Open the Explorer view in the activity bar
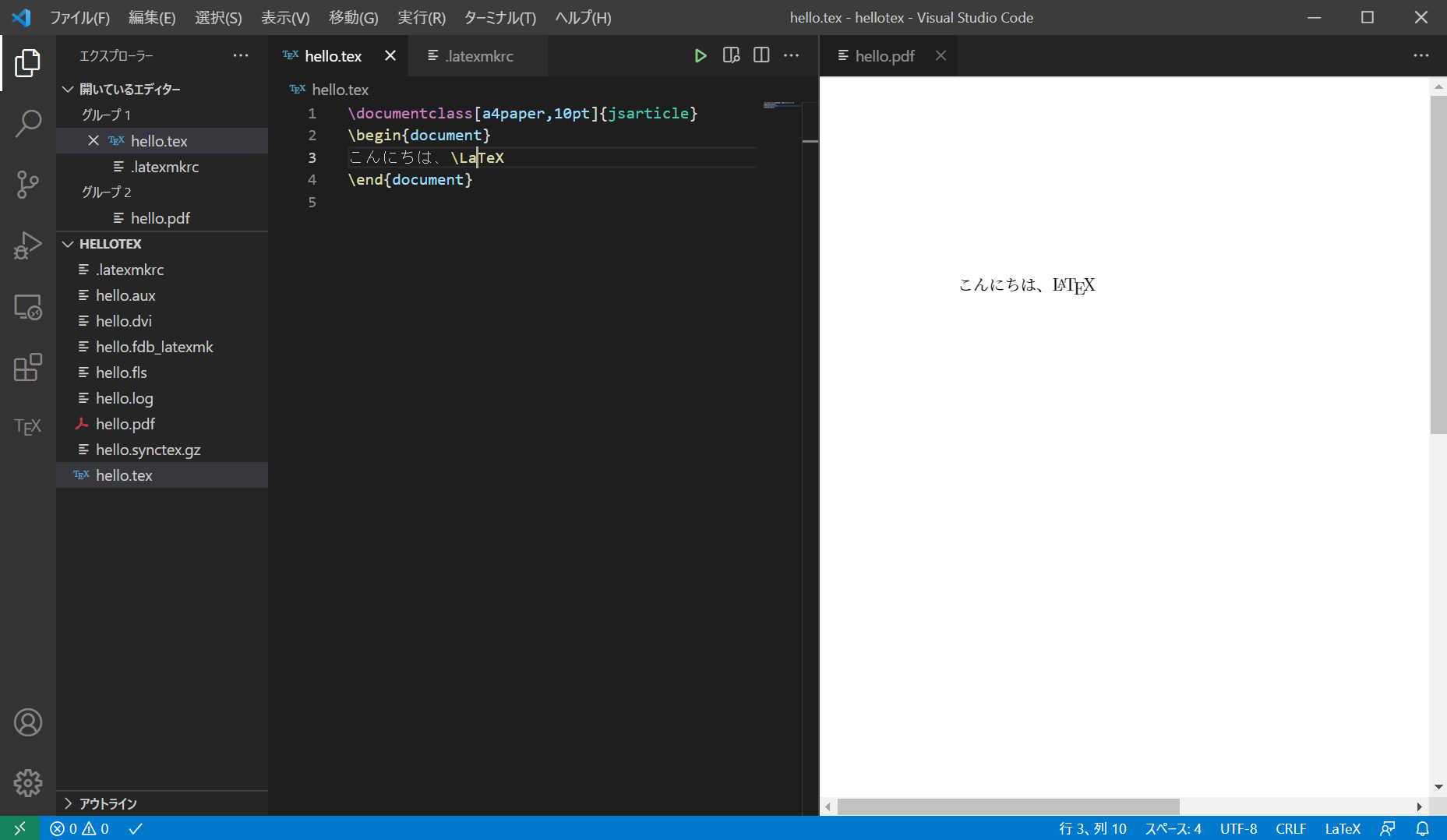The image size is (1447, 840). tap(28, 63)
